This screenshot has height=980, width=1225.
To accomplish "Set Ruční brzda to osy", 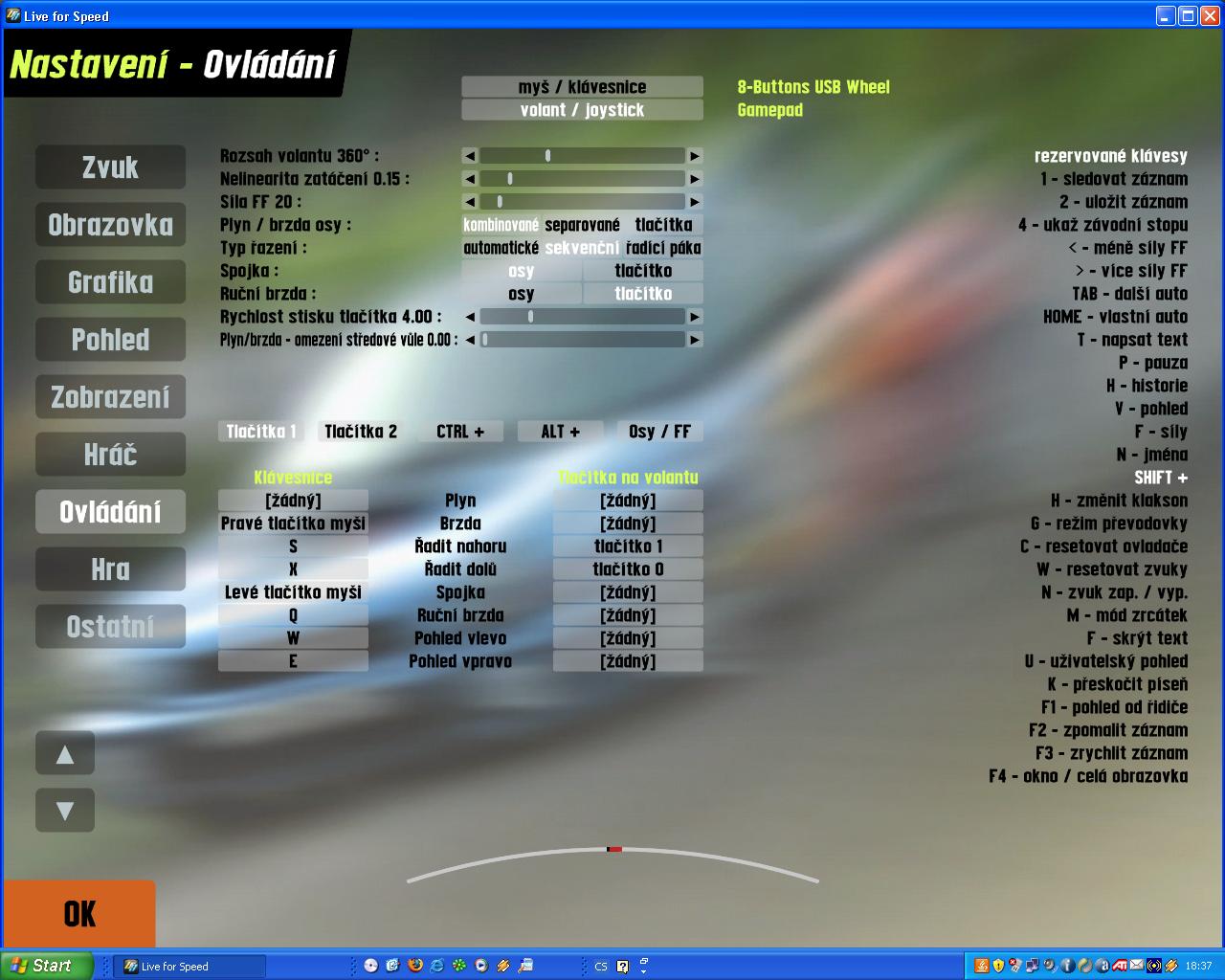I will [x=522, y=294].
